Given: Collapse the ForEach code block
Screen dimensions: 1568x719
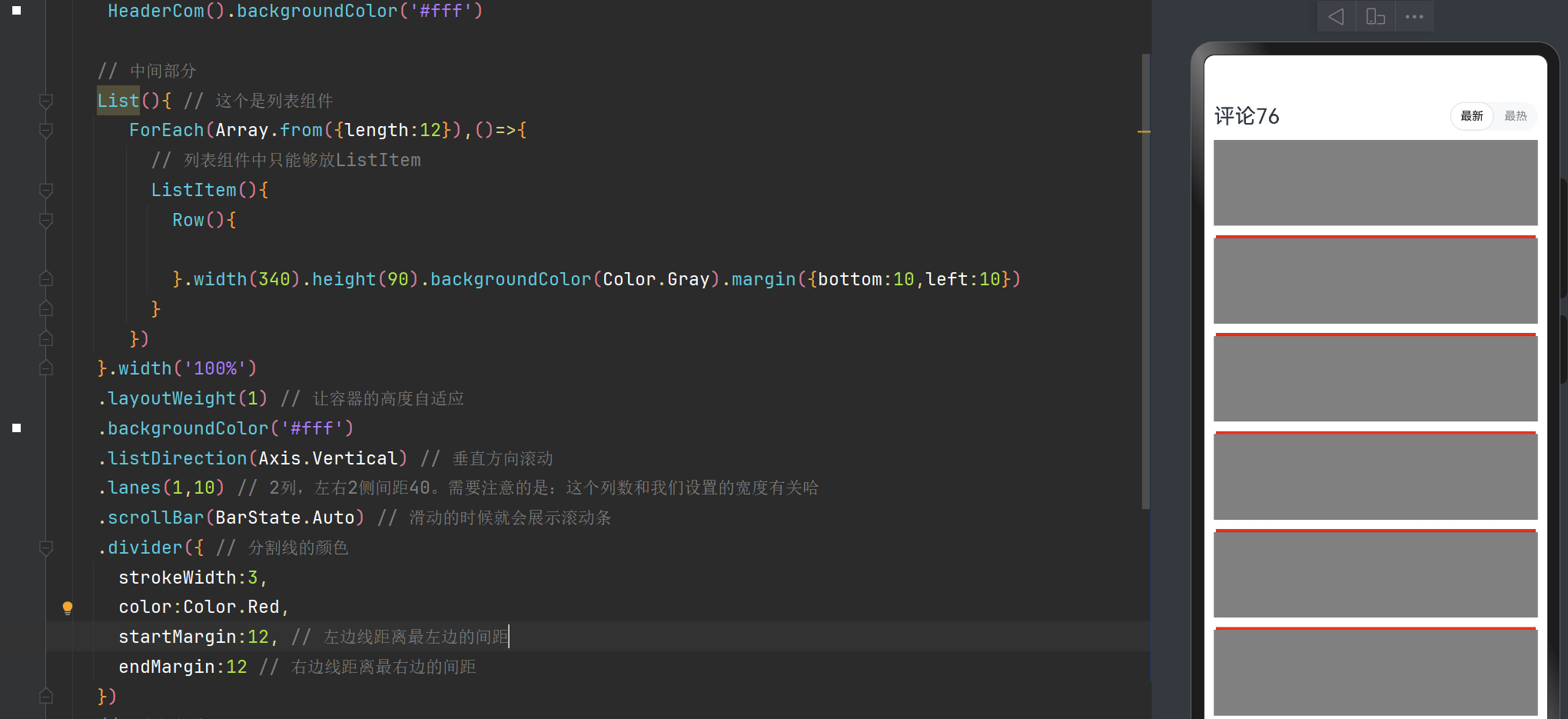Looking at the screenshot, I should coord(46,131).
